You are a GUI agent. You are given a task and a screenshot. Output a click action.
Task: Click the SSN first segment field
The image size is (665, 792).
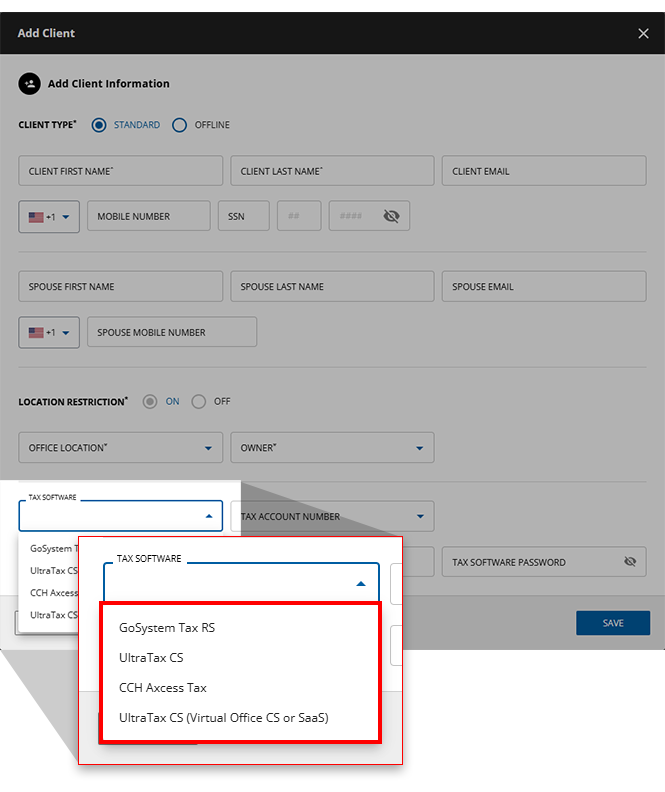coord(243,216)
